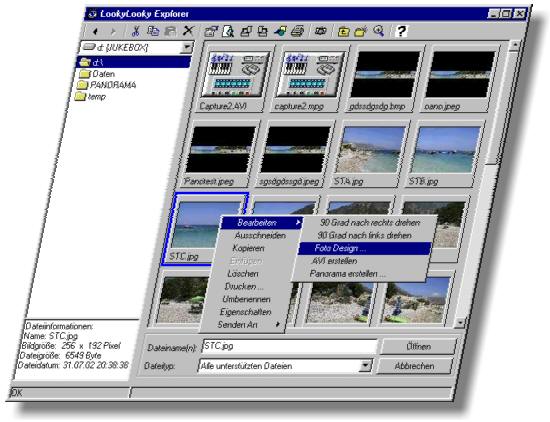The width and height of the screenshot is (550, 422).
Task: Click the teal photo design icon
Action: [x=280, y=31]
